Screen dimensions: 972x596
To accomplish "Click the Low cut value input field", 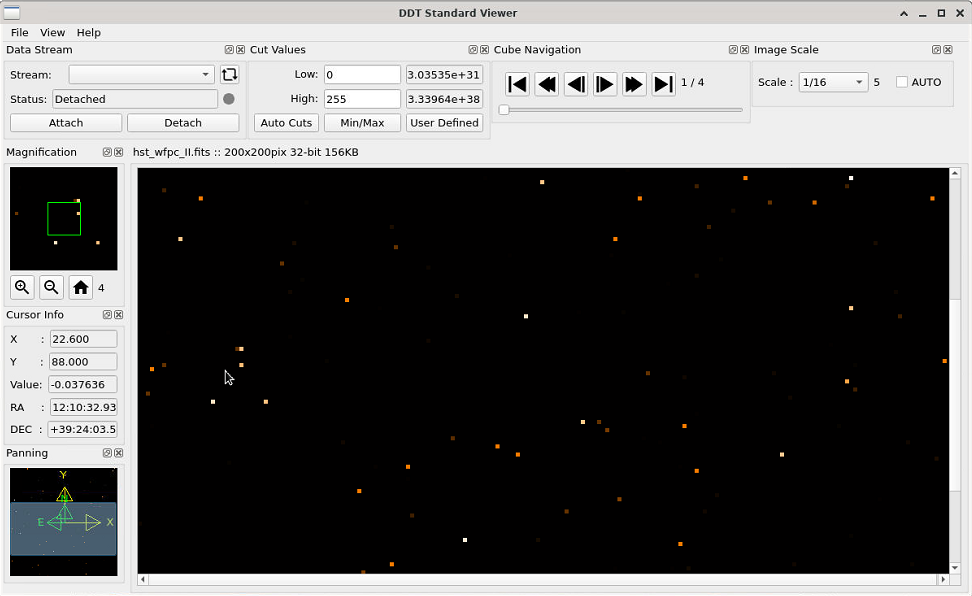I will point(361,74).
